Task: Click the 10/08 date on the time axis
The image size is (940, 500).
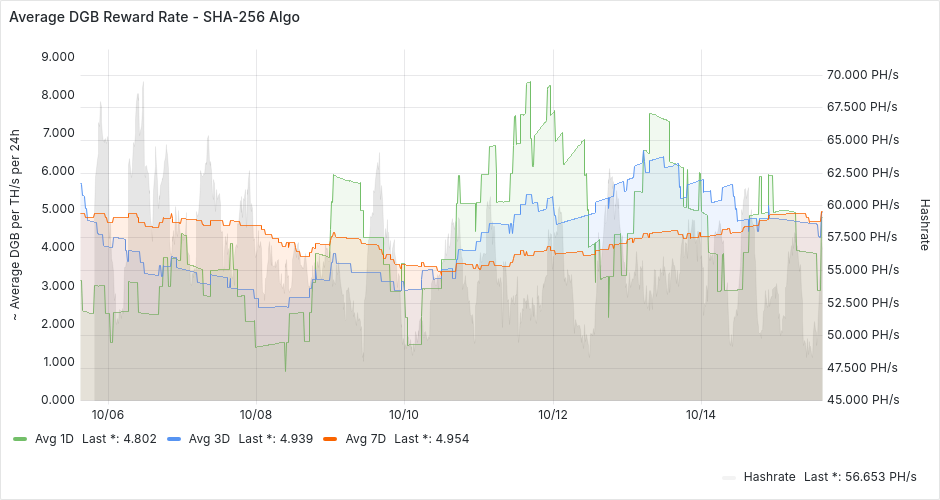Action: tap(256, 414)
